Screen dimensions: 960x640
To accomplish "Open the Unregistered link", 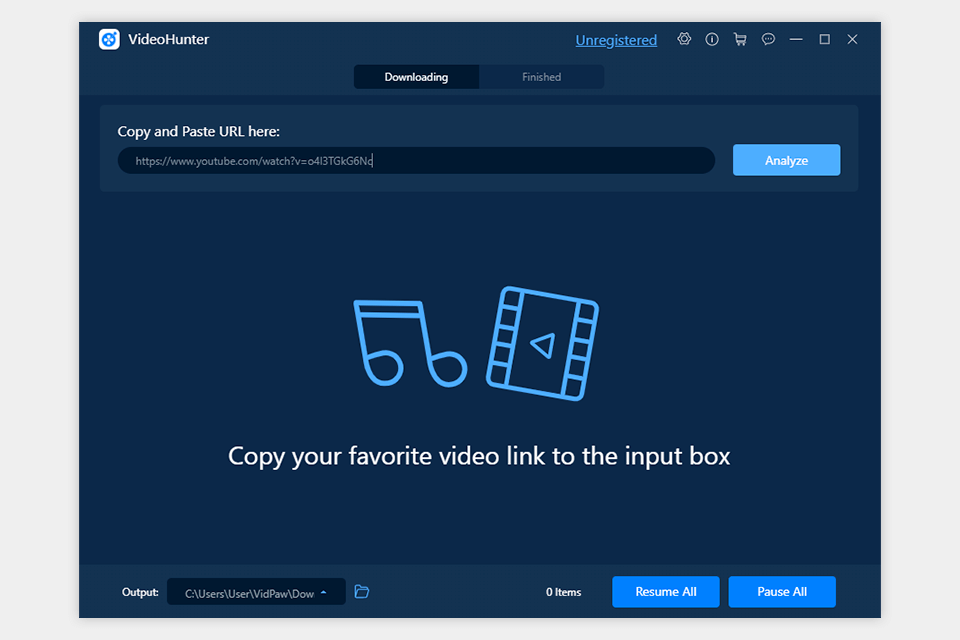I will 616,40.
